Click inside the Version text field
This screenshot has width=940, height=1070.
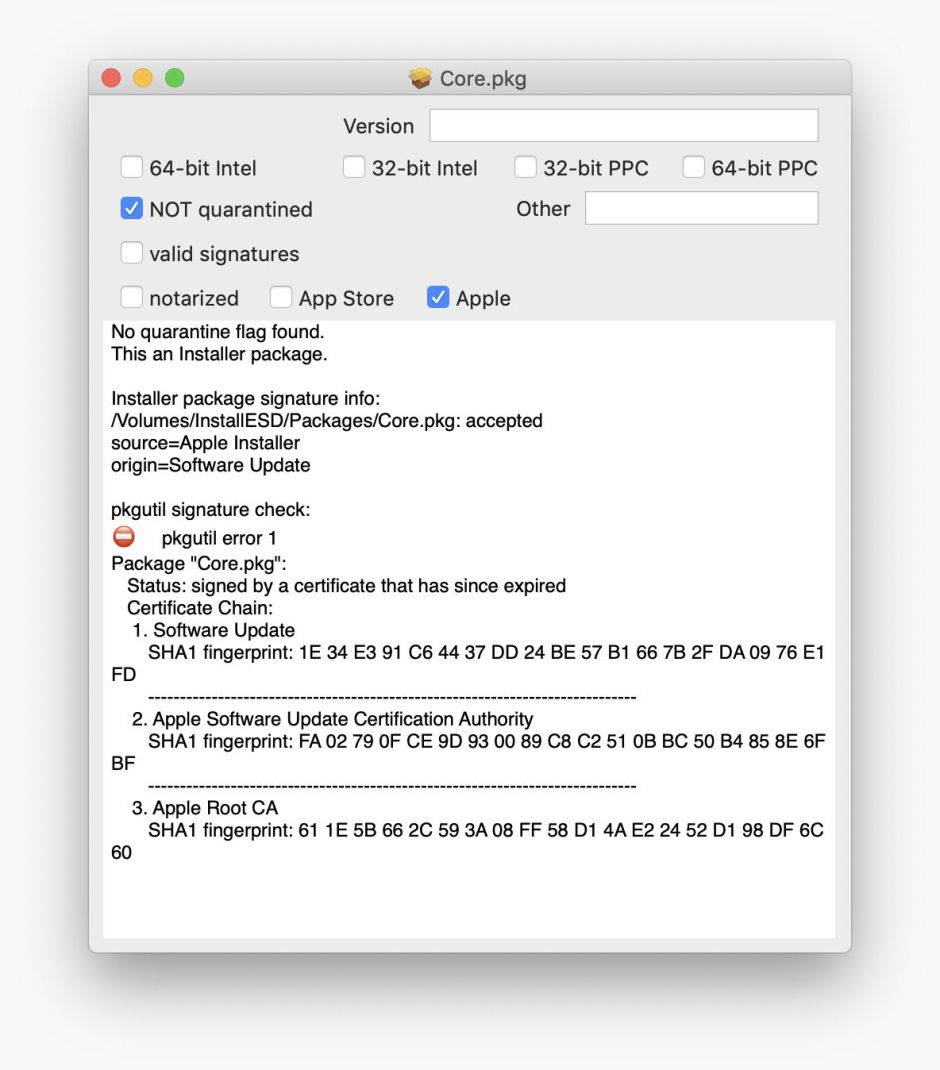[620, 125]
